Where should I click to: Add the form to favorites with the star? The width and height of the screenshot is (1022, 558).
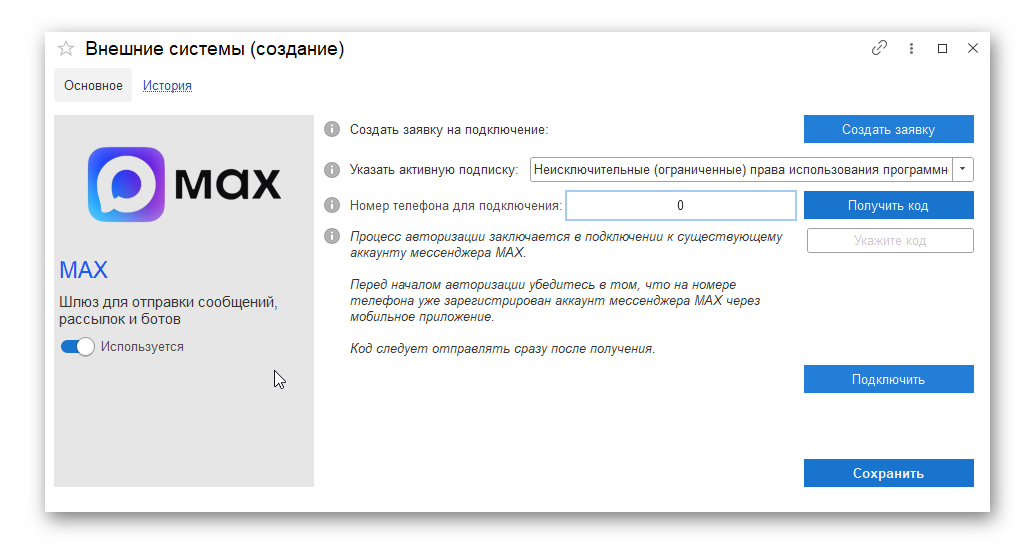(66, 48)
